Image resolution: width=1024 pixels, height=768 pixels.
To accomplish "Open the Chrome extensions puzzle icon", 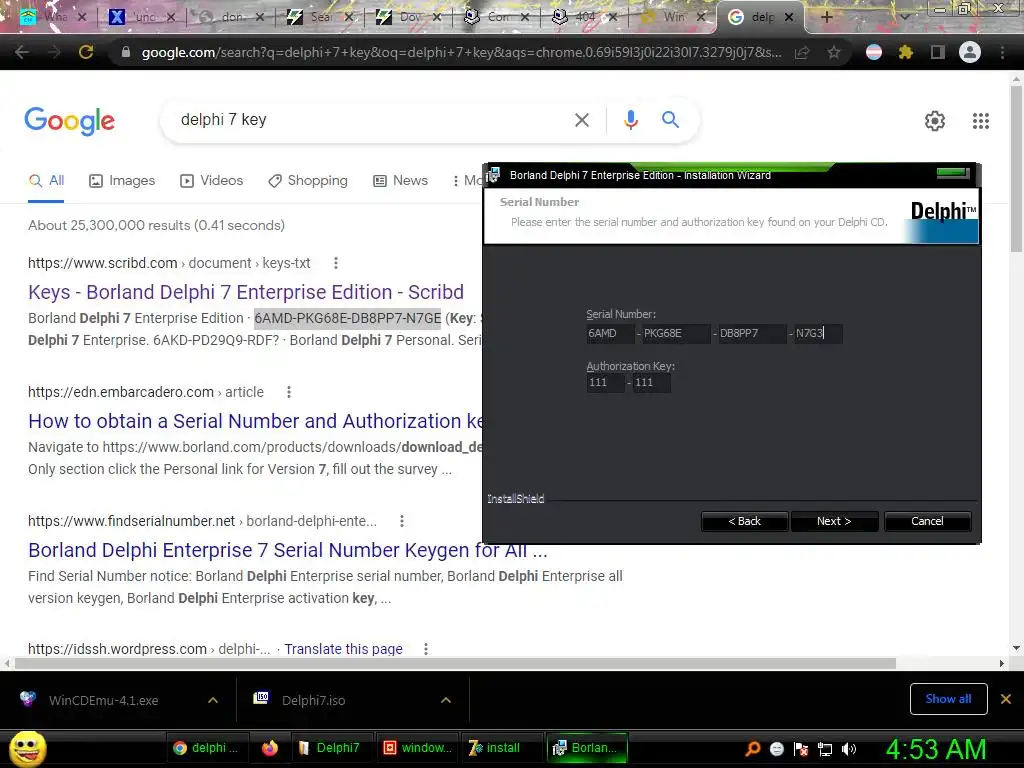I will coord(906,52).
